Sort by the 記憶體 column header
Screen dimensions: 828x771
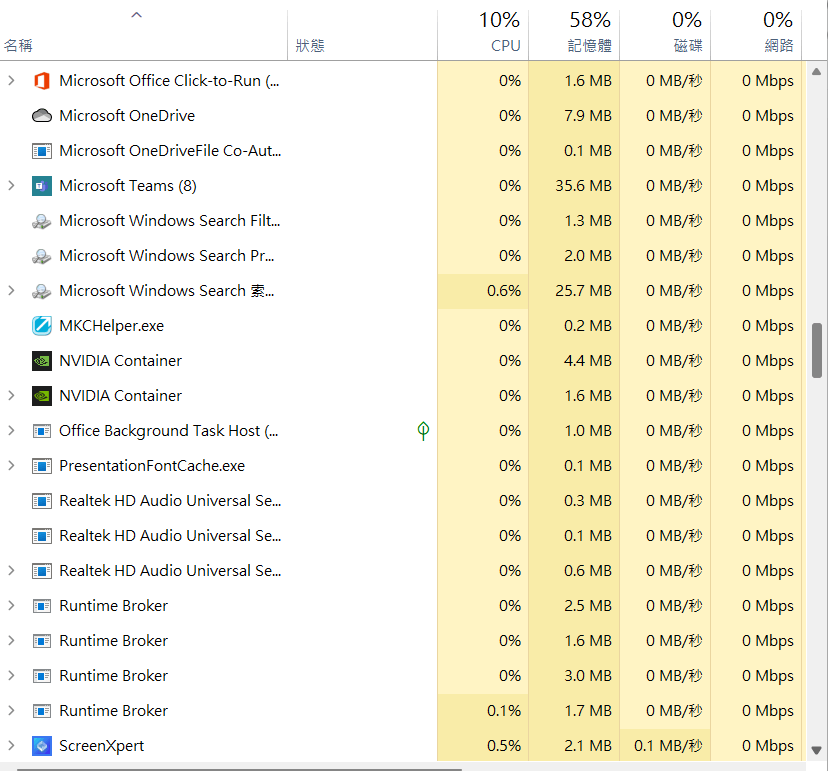tap(574, 34)
